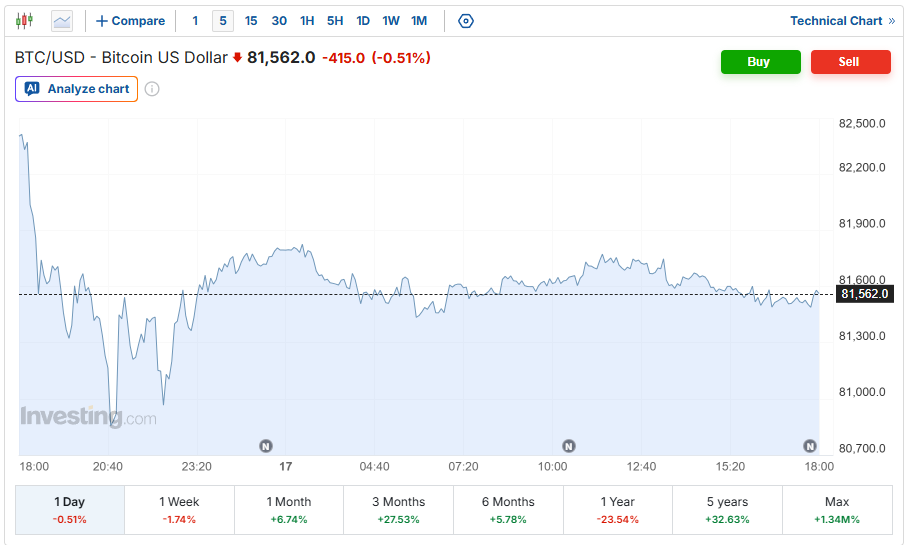Image resolution: width=910 pixels, height=545 pixels.
Task: Select the 15 minute interval
Action: tap(251, 21)
